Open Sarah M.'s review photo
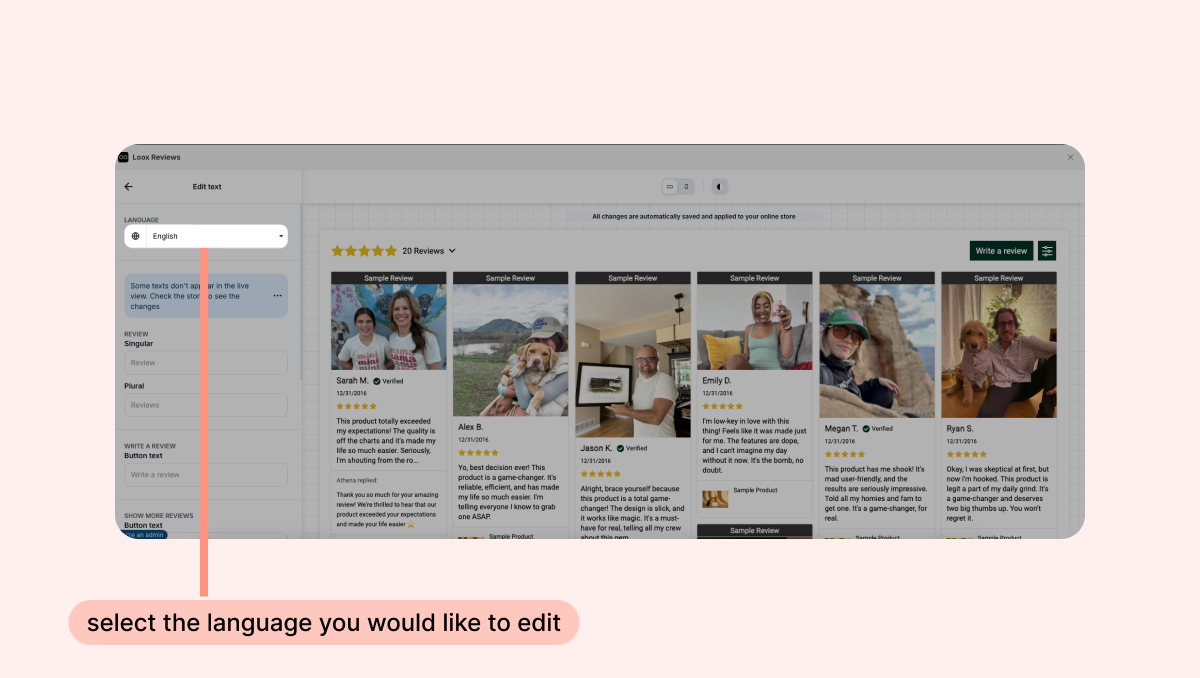The width and height of the screenshot is (1200, 678). [389, 327]
